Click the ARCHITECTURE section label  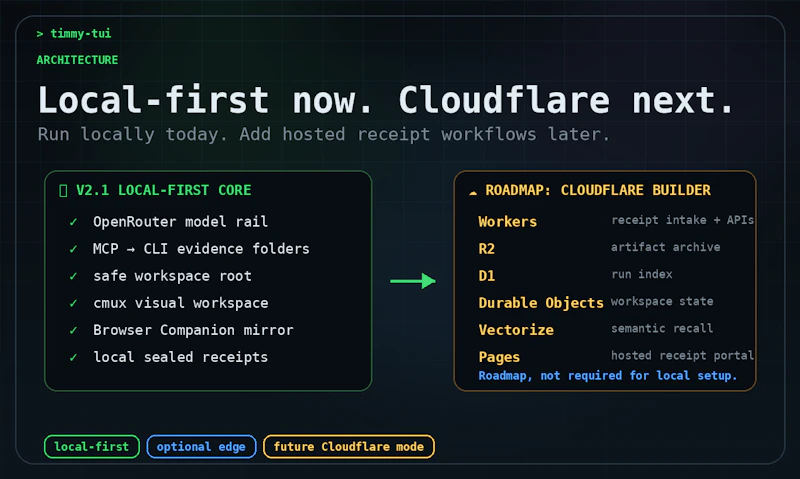[77, 60]
